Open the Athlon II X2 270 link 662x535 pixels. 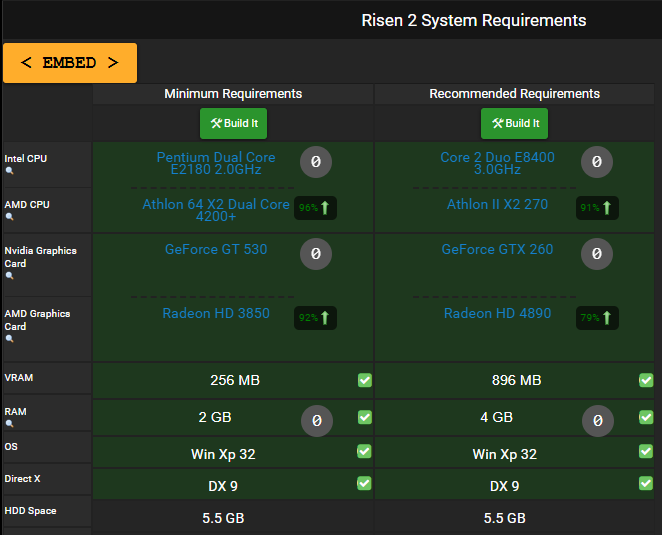(497, 204)
